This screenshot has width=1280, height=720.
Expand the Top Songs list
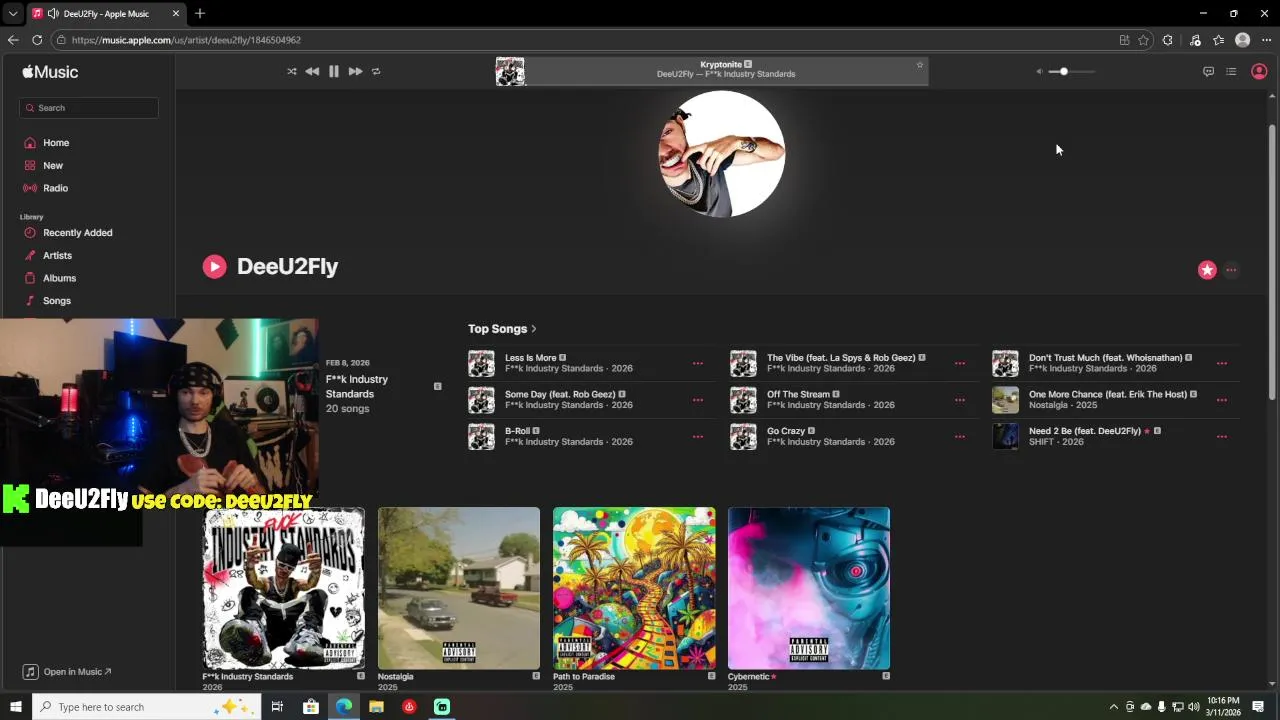click(502, 329)
